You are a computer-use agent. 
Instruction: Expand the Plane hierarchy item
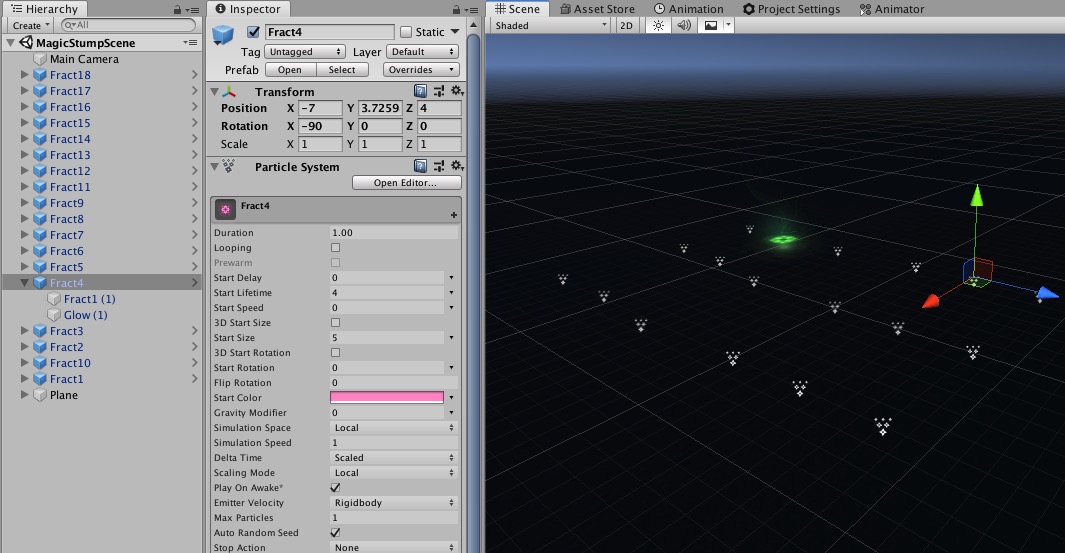click(x=24, y=395)
